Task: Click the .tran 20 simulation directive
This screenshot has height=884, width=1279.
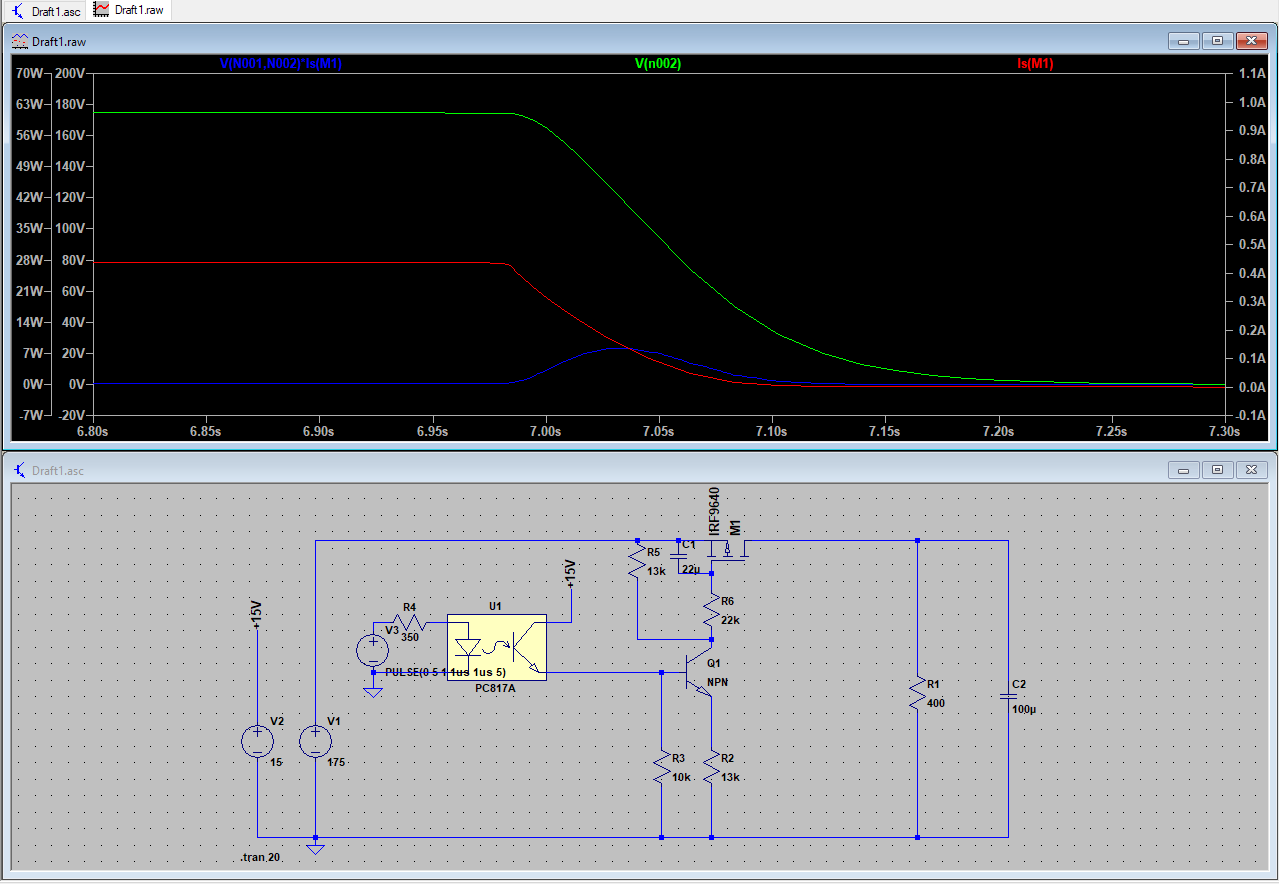Action: tap(260, 859)
